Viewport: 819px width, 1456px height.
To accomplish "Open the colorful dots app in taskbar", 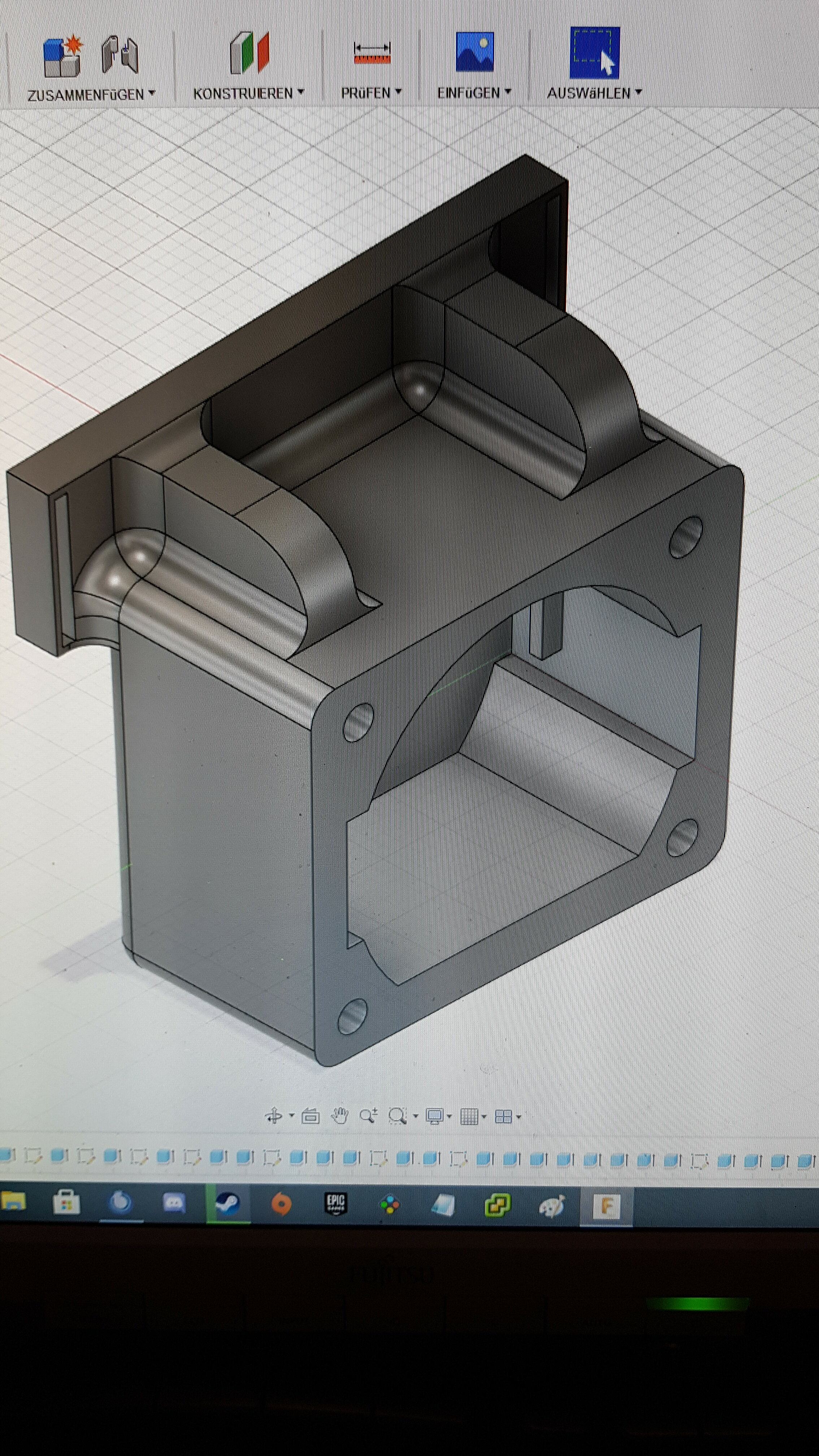I will coord(389,1205).
